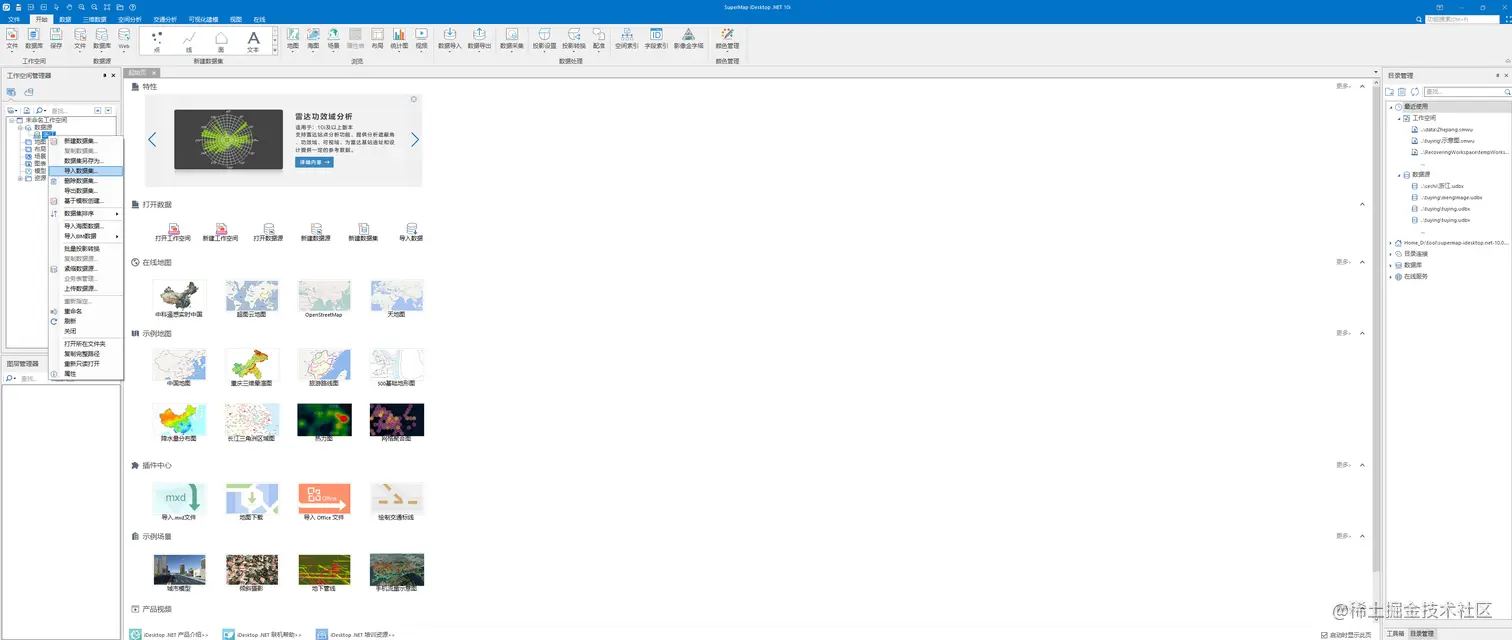Click the 数据导出 export icon
The height and width of the screenshot is (640, 1512).
(479, 39)
